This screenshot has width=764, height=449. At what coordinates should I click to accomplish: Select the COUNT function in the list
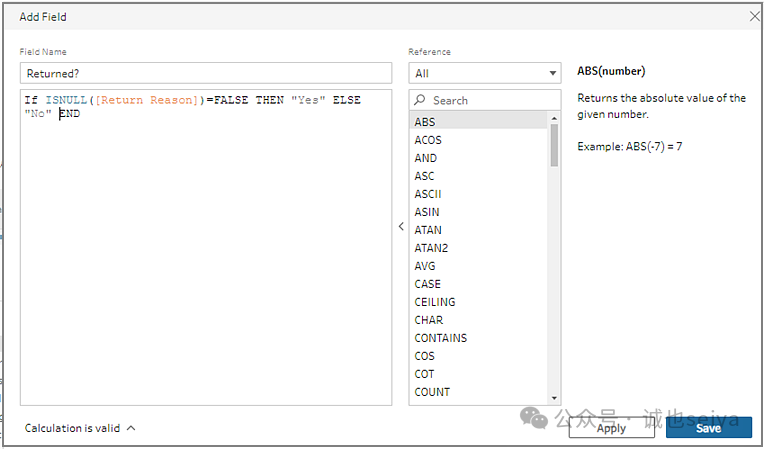point(479,393)
